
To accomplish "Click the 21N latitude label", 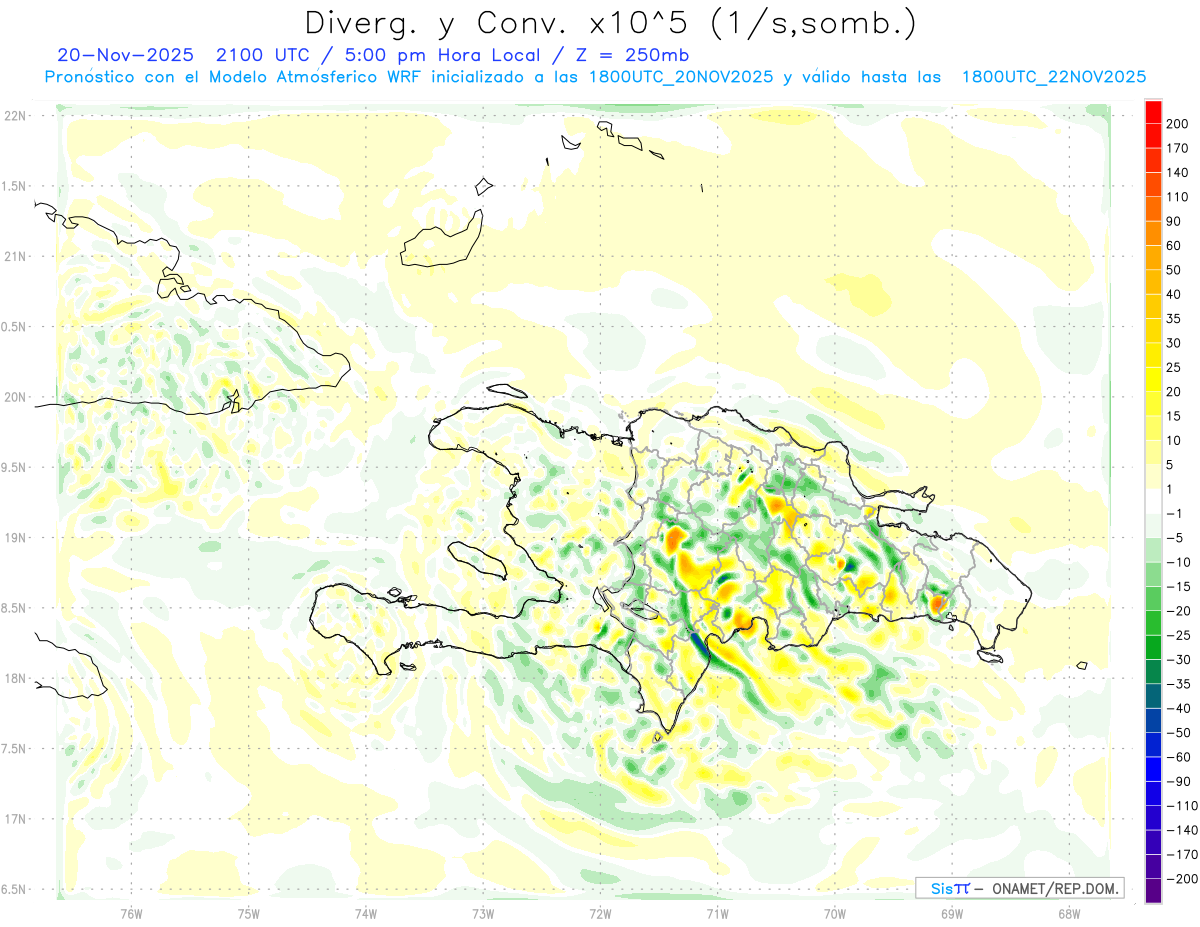I will click(x=14, y=257).
